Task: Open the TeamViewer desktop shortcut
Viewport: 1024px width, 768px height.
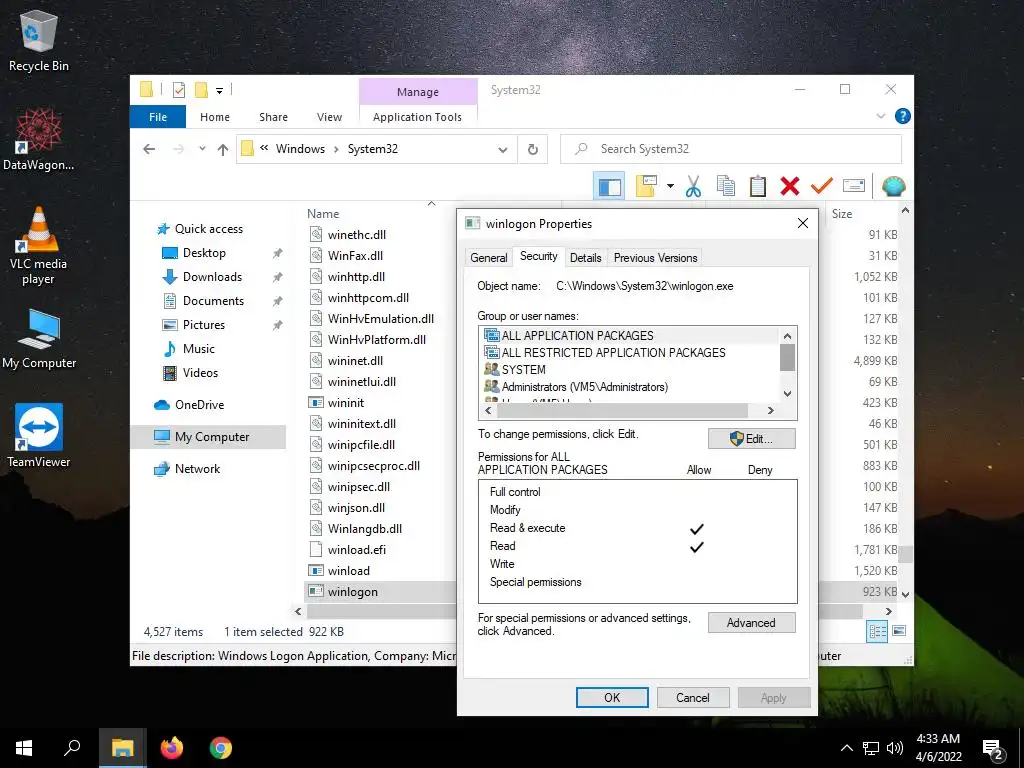Action: tap(39, 436)
